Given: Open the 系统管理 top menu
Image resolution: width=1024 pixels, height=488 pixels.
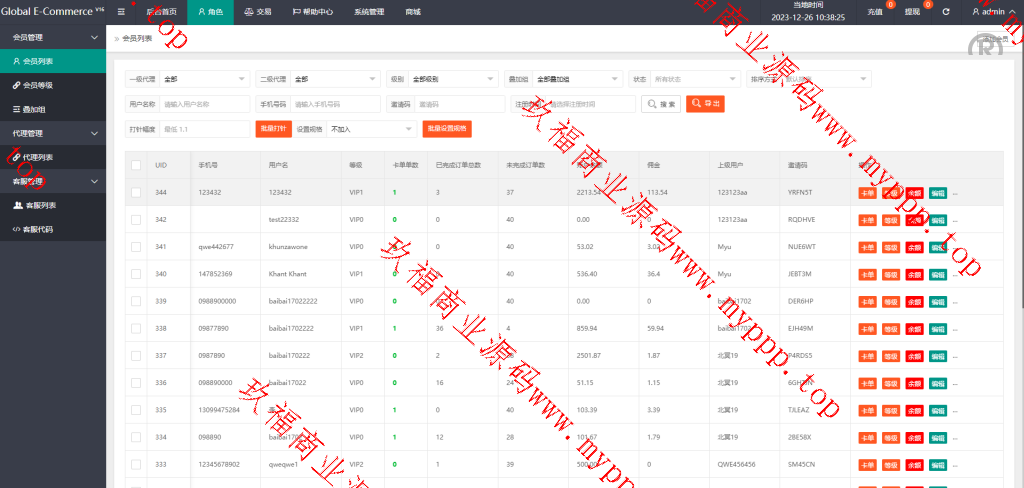Looking at the screenshot, I should 370,12.
